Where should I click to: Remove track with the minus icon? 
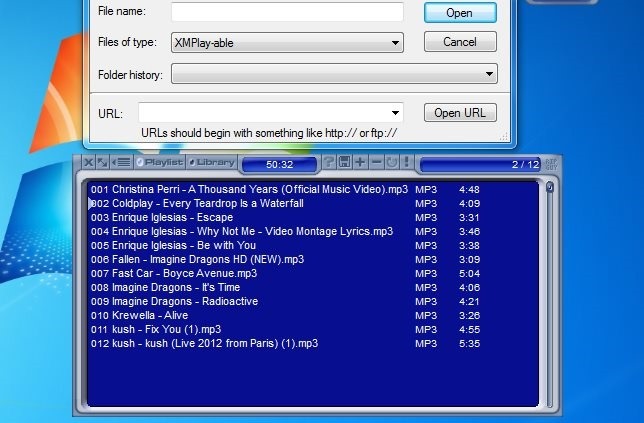[x=376, y=163]
